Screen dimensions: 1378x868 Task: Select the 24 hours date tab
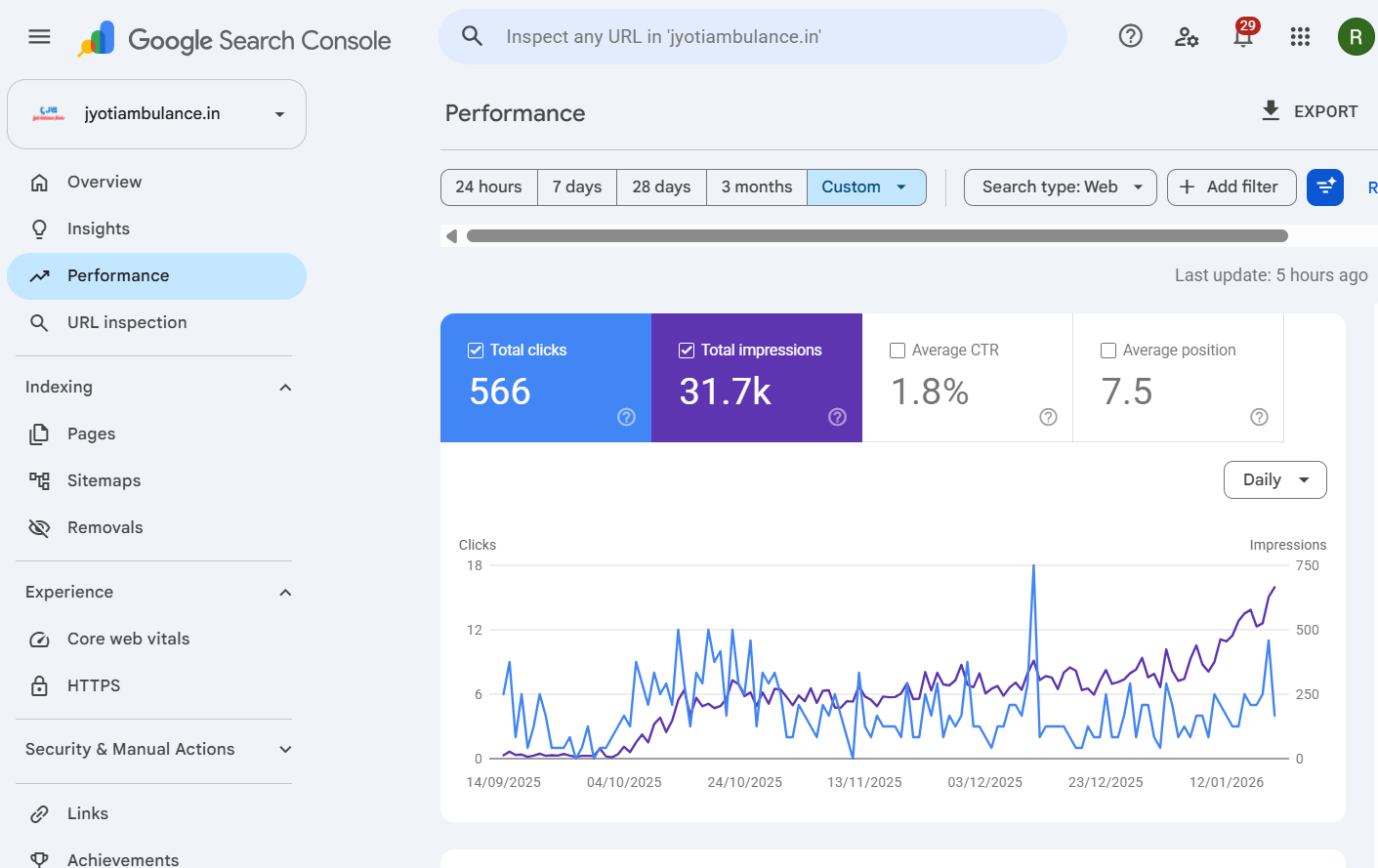[x=488, y=187]
